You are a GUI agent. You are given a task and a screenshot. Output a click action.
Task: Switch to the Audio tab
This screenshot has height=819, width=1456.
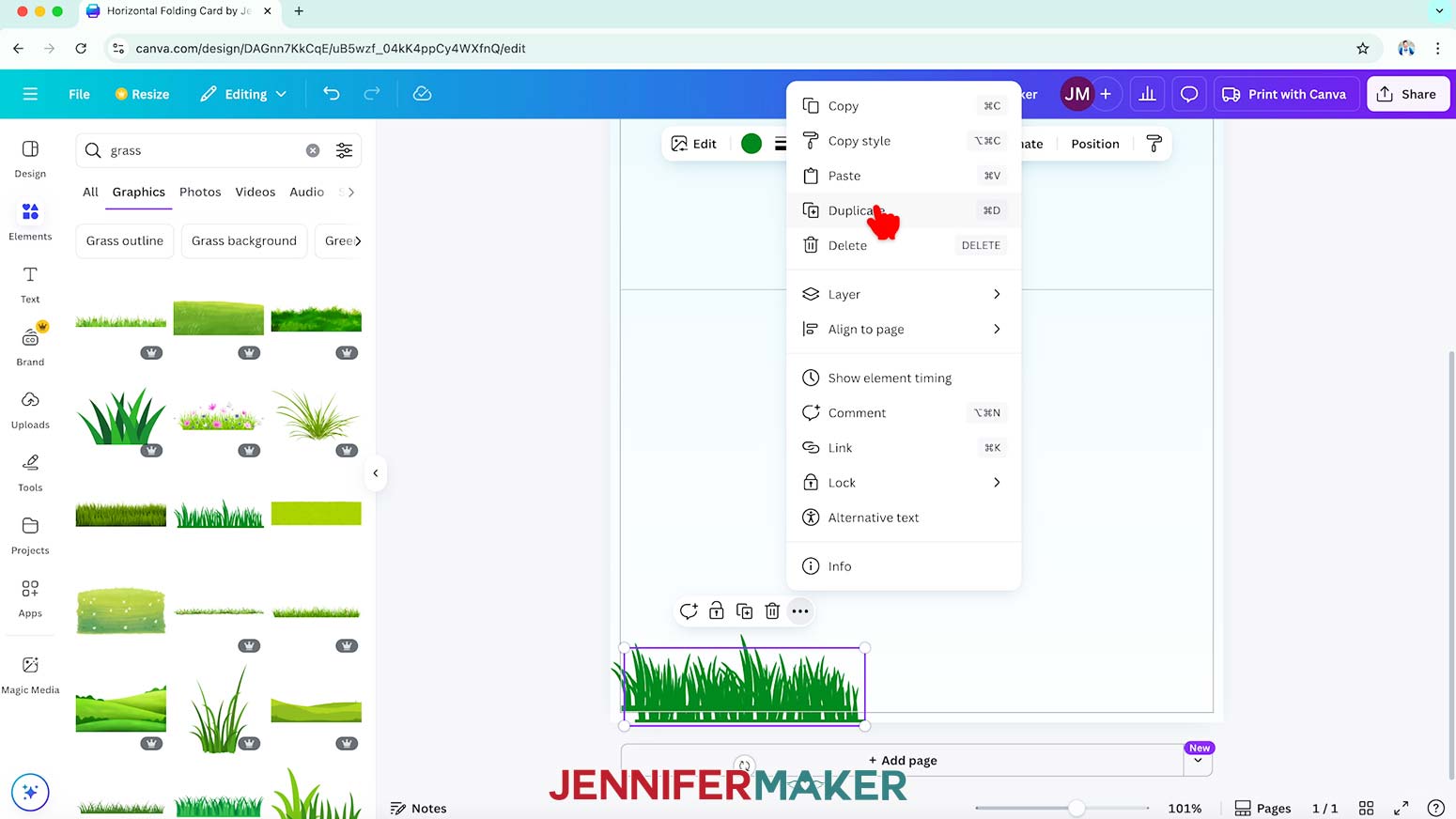pos(306,192)
